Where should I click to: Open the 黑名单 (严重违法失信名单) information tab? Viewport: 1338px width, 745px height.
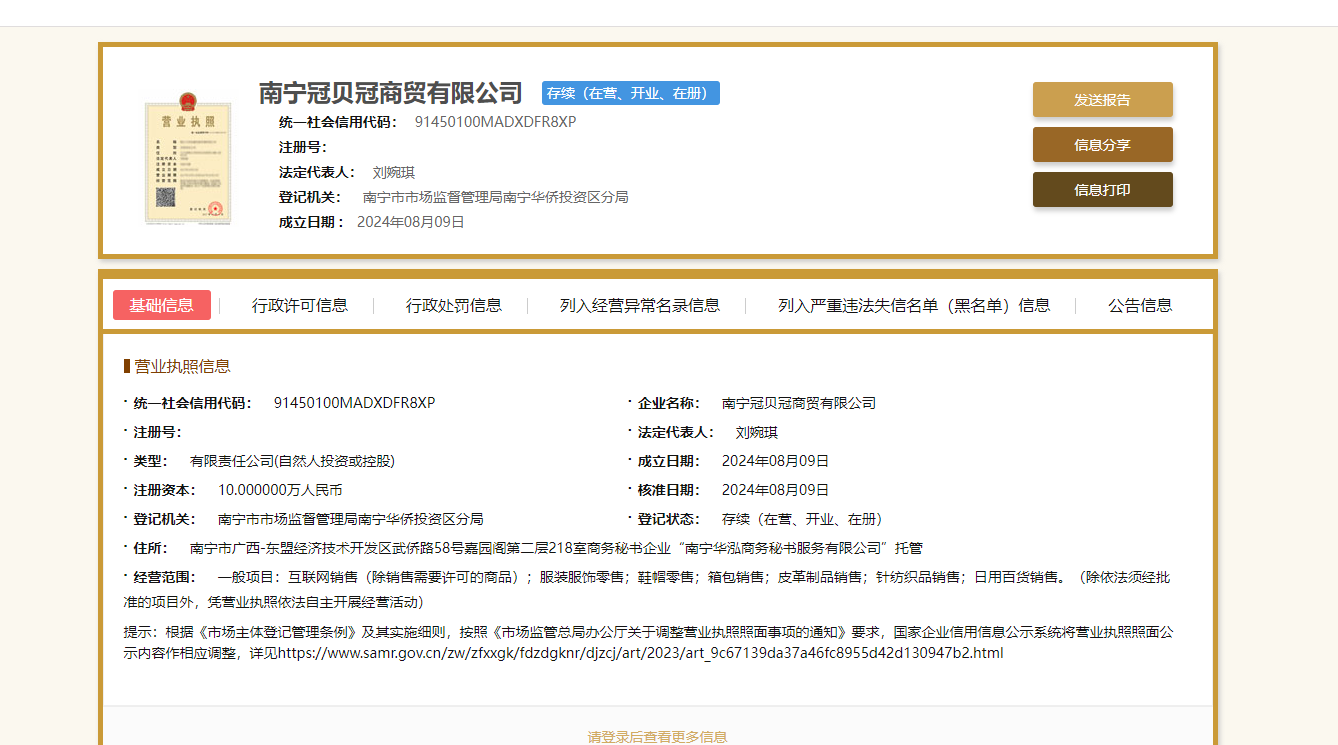pyautogui.click(x=912, y=305)
